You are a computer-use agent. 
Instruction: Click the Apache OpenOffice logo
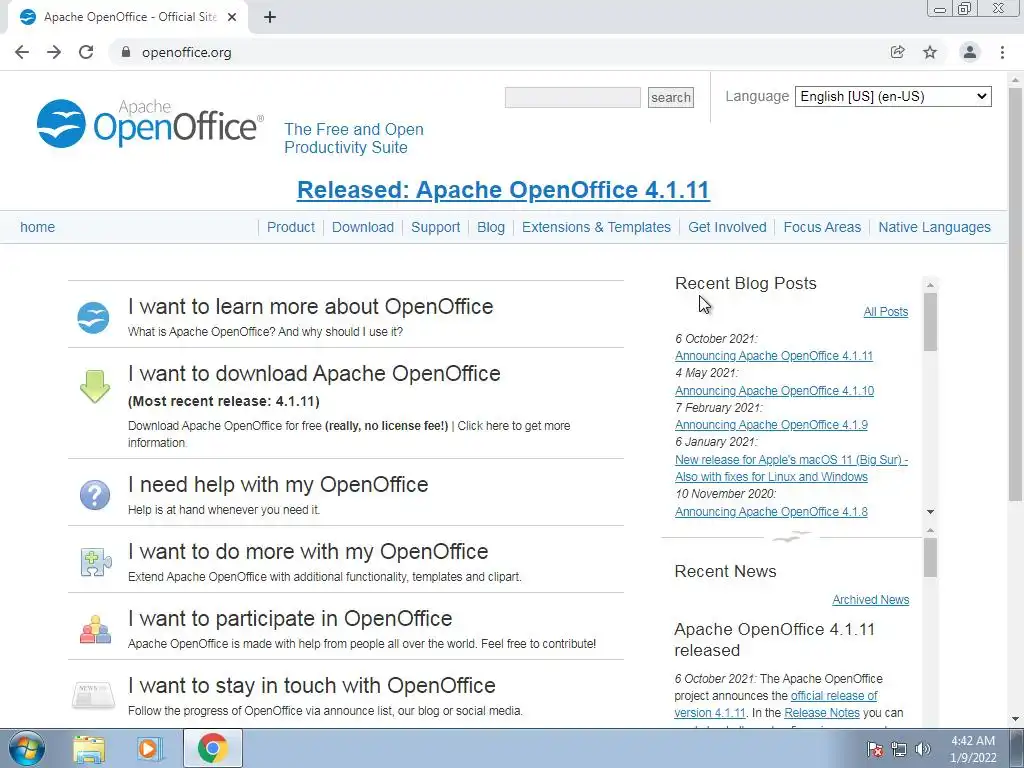click(150, 123)
